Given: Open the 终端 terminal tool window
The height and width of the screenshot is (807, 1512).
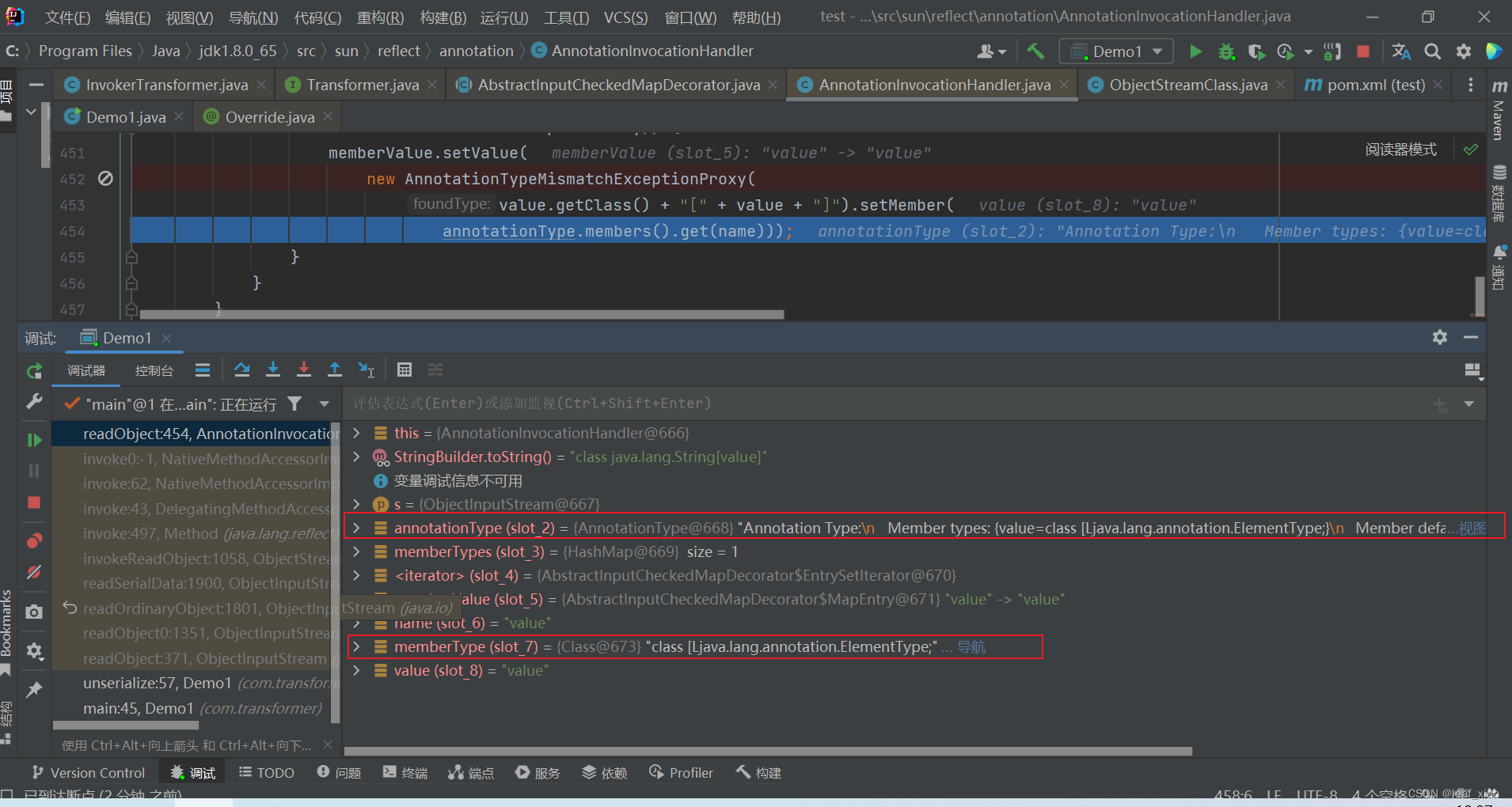Looking at the screenshot, I should [x=405, y=772].
